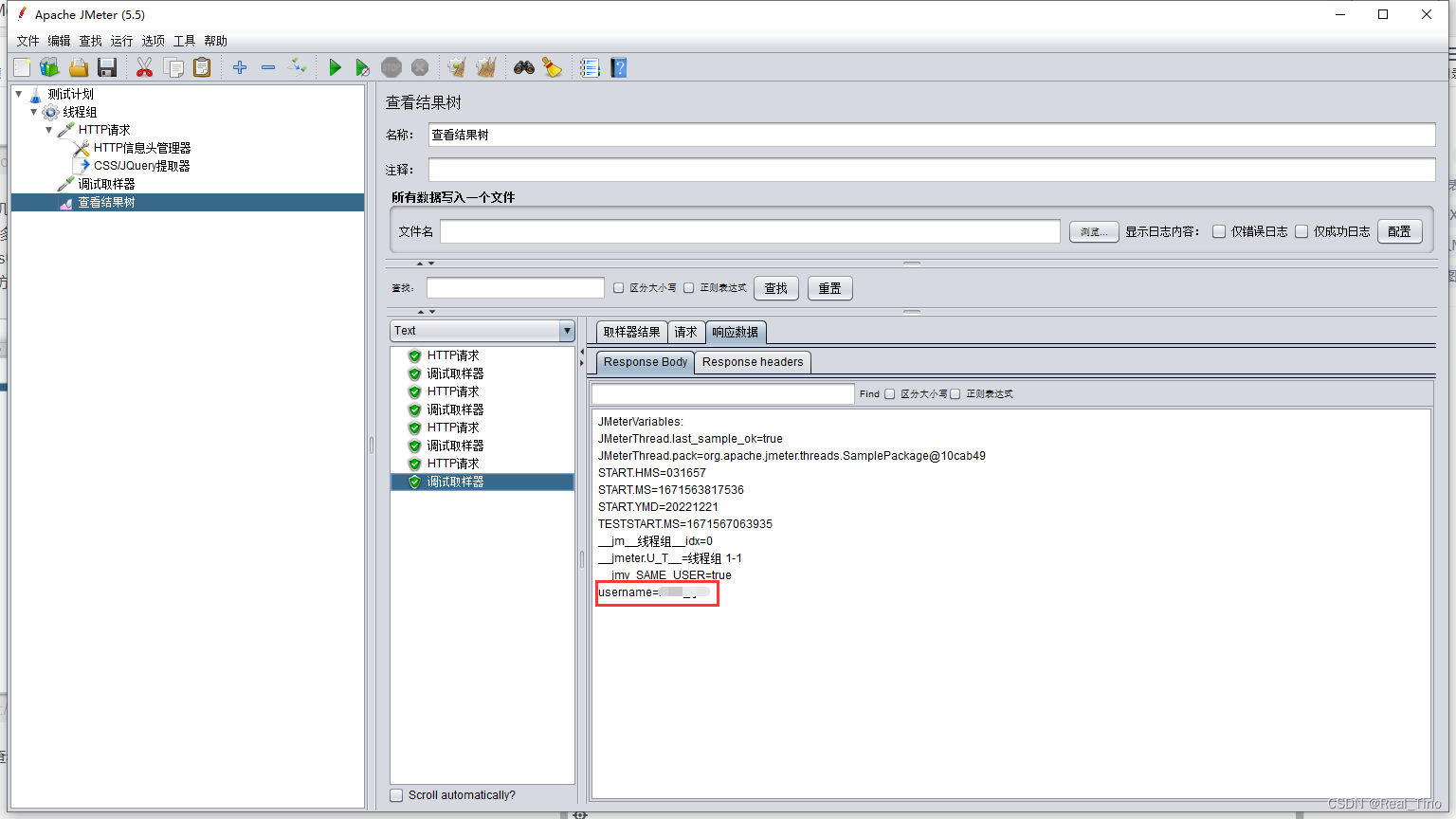Image resolution: width=1456 pixels, height=819 pixels.
Task: Click the response body Find input field
Action: [x=723, y=394]
